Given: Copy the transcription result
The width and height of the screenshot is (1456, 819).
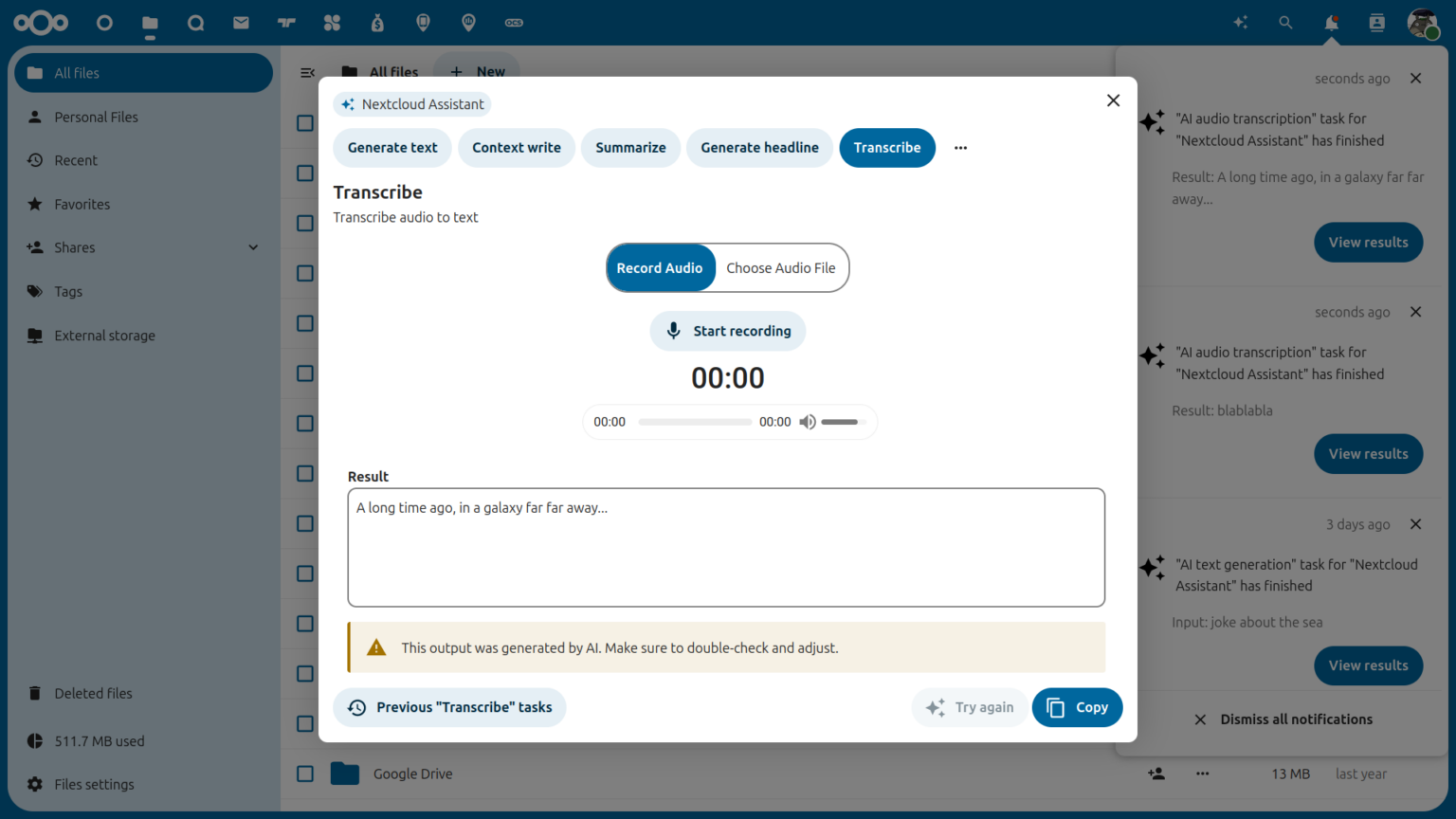Looking at the screenshot, I should point(1077,707).
